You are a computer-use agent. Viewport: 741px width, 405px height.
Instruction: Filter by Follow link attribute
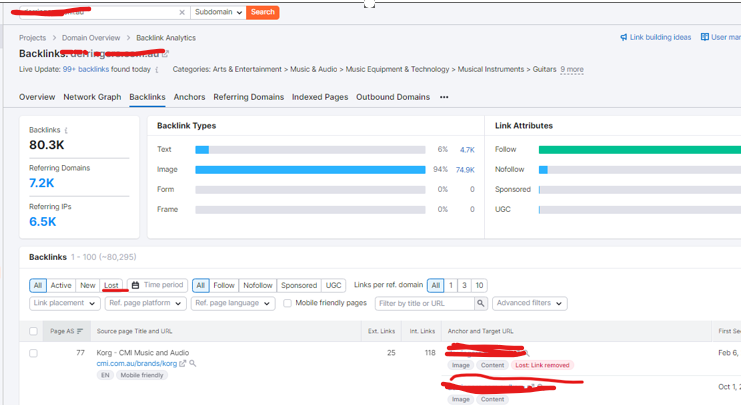224,285
